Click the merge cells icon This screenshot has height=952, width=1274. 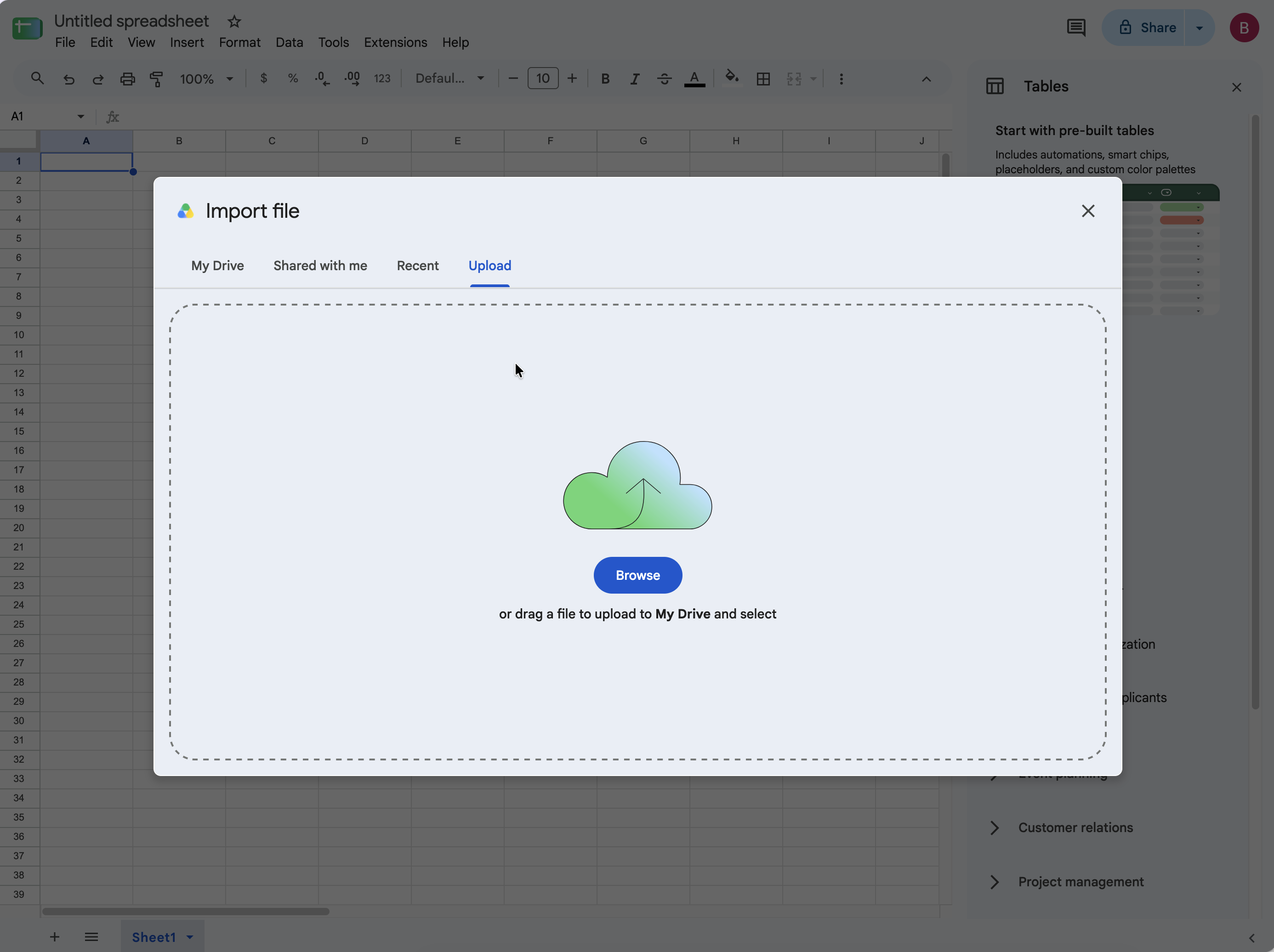pos(794,79)
